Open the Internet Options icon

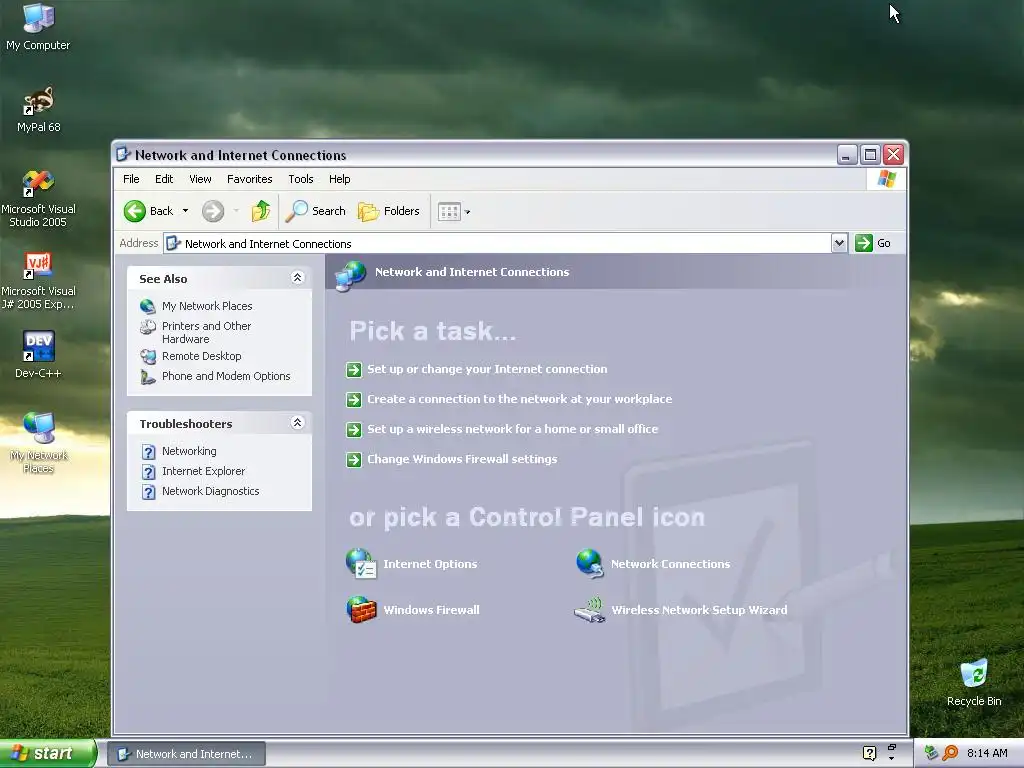360,564
